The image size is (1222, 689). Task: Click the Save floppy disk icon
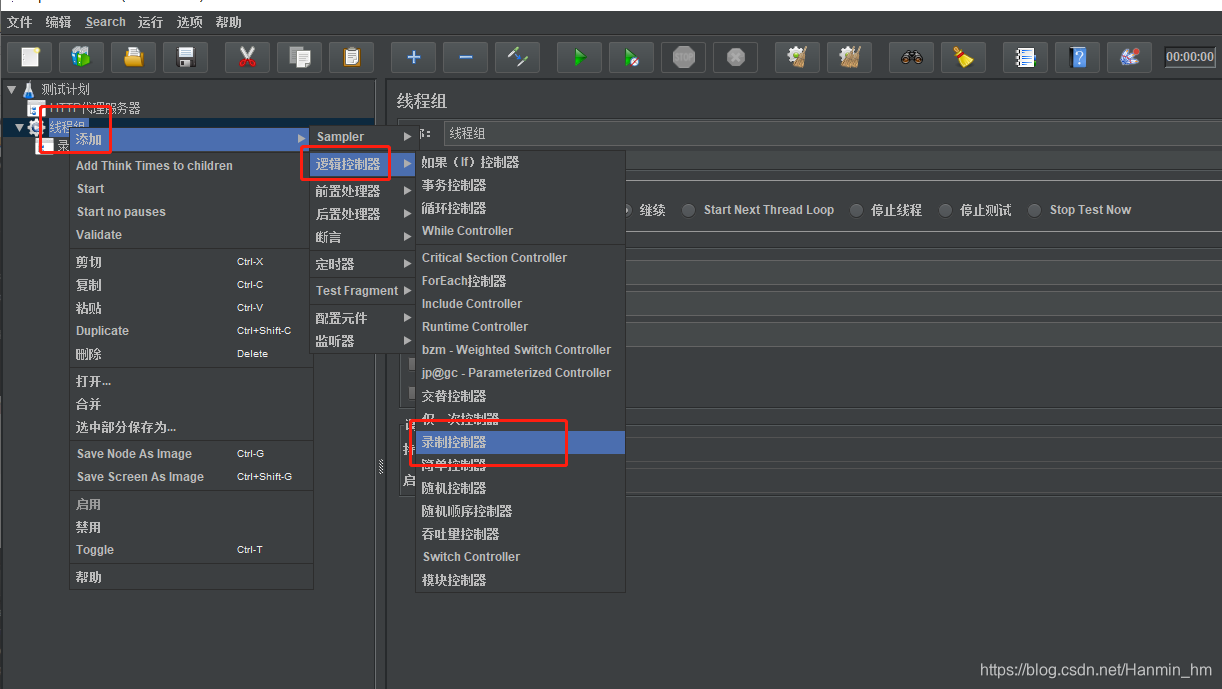(185, 57)
